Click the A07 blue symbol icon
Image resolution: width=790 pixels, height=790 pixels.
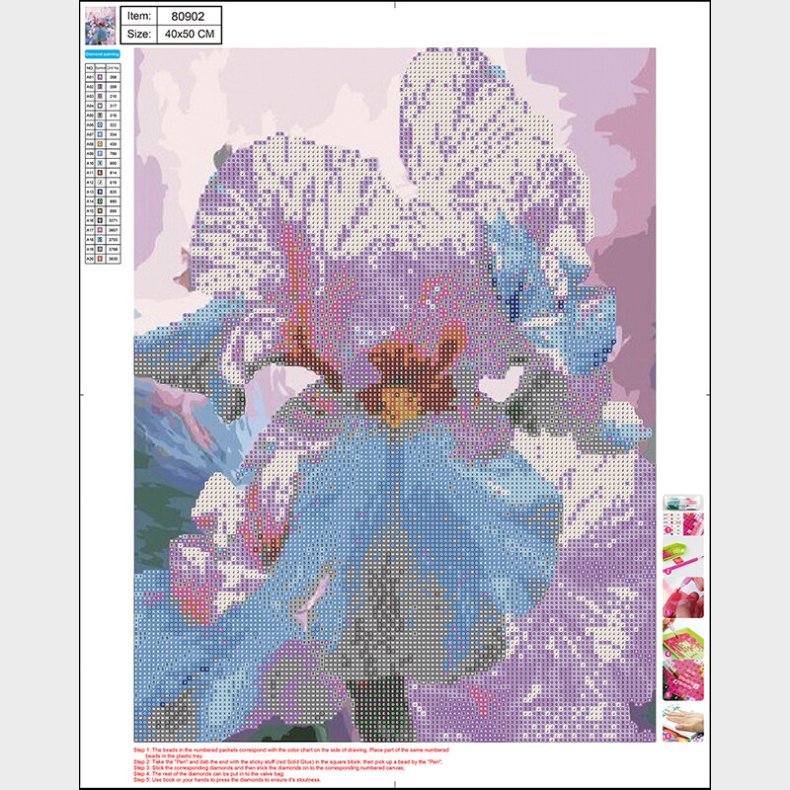pyautogui.click(x=100, y=135)
